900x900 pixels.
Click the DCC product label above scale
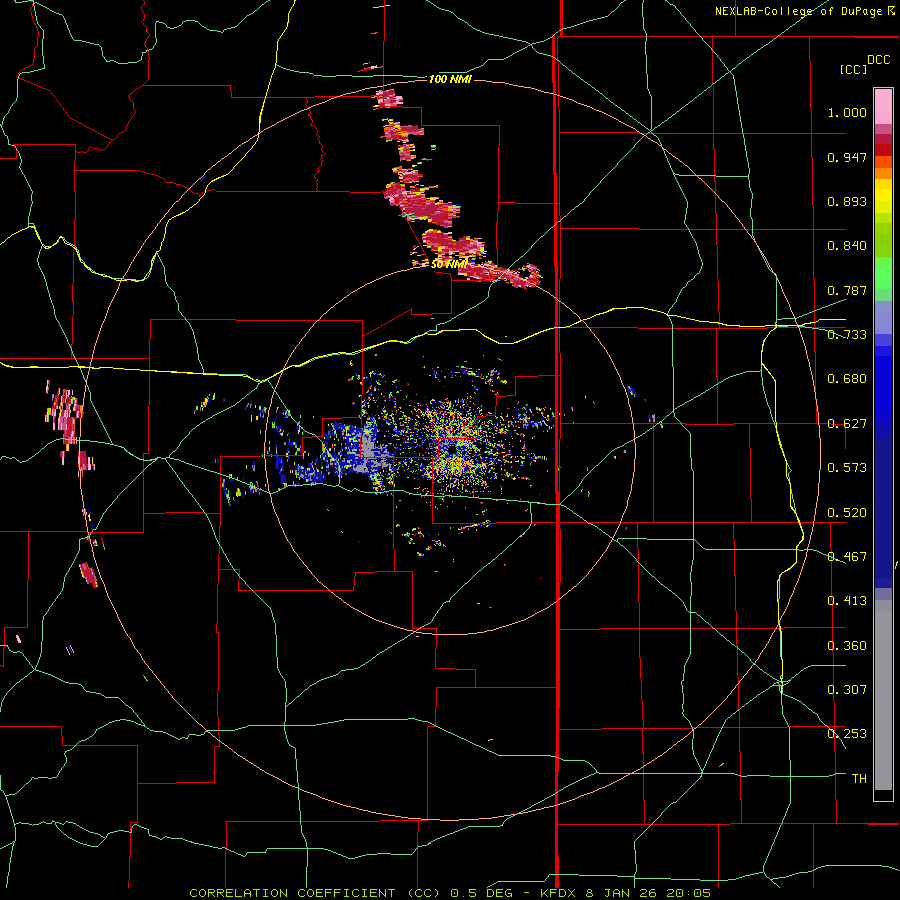pyautogui.click(x=879, y=60)
